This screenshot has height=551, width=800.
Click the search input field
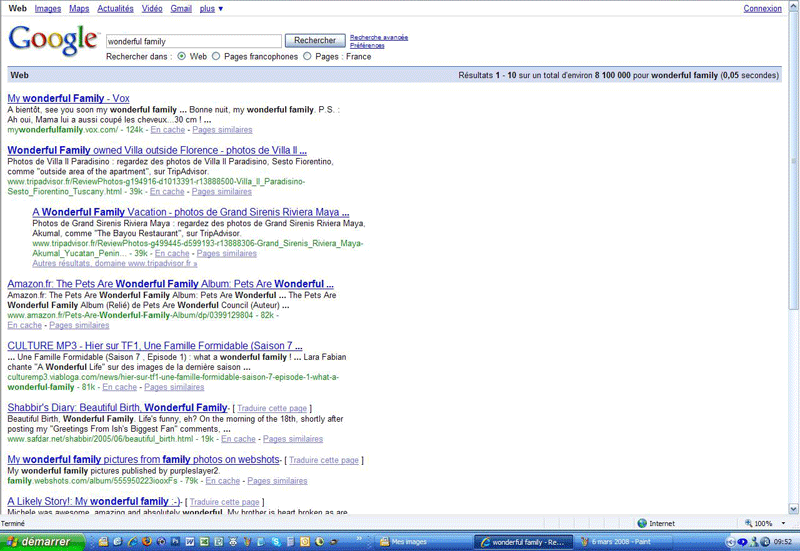tap(194, 41)
